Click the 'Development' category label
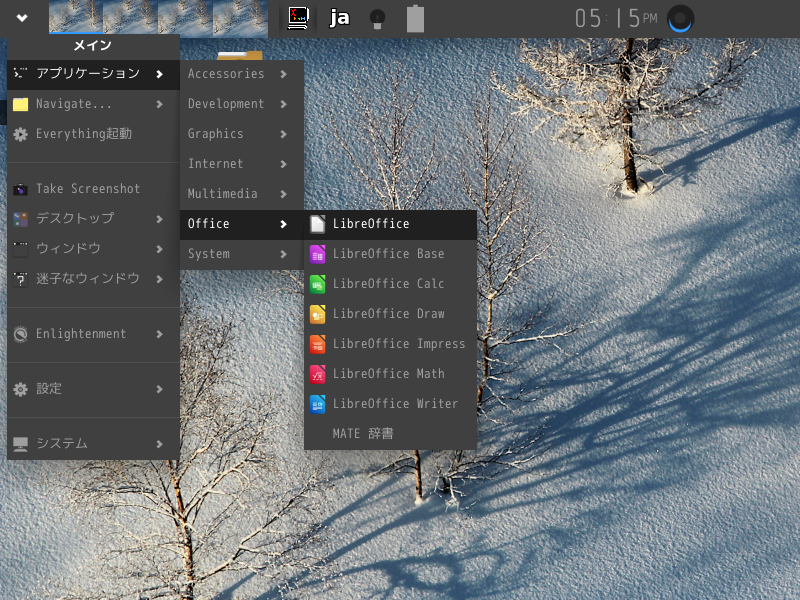 point(226,104)
